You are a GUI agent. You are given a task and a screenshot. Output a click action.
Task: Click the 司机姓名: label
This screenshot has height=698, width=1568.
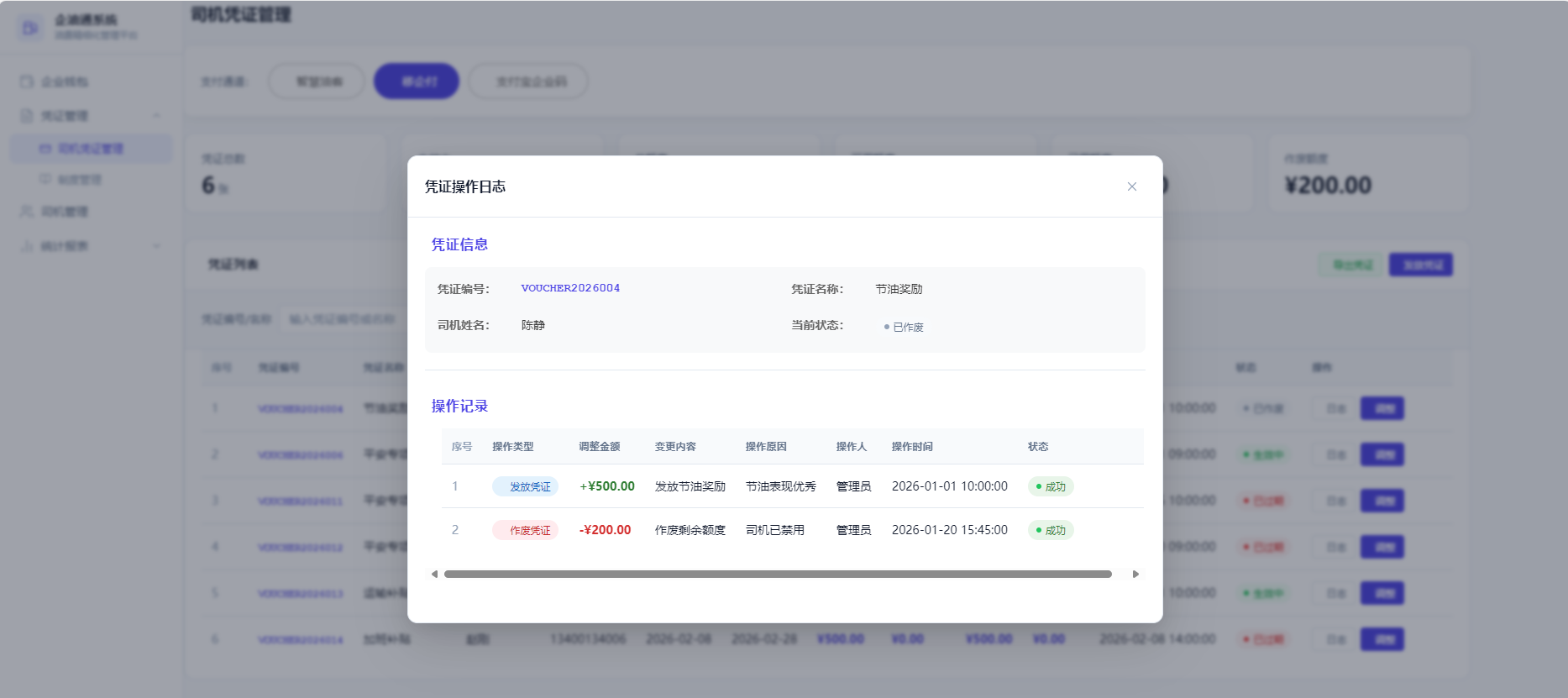(464, 325)
